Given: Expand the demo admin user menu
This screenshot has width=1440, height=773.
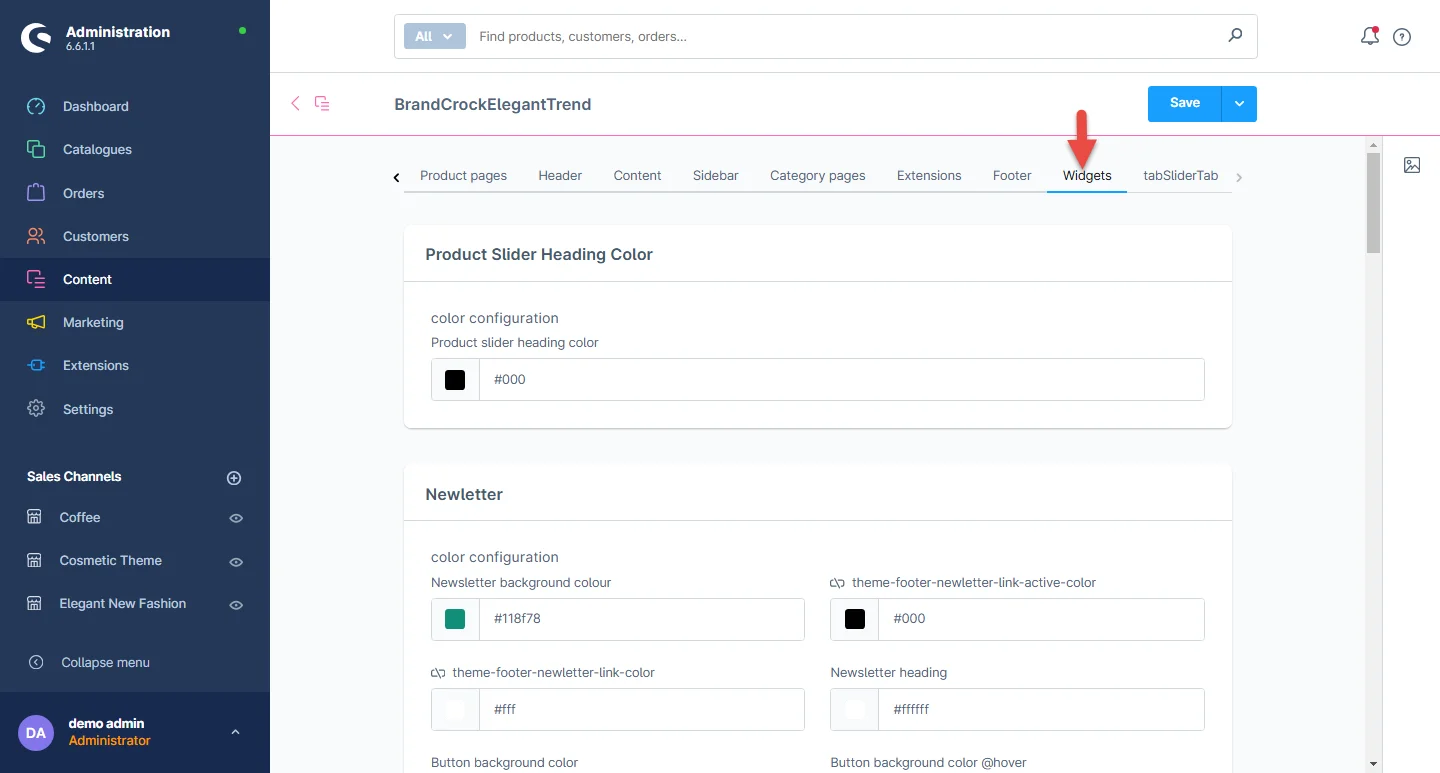Looking at the screenshot, I should (x=235, y=732).
